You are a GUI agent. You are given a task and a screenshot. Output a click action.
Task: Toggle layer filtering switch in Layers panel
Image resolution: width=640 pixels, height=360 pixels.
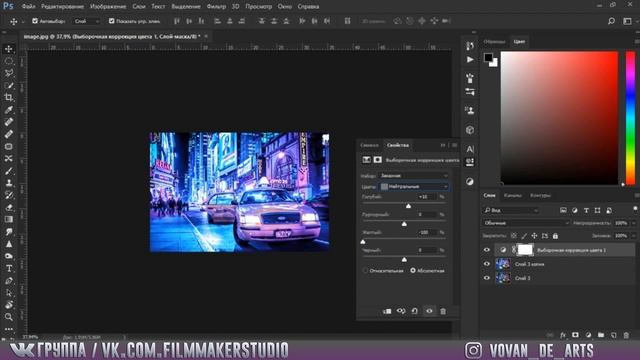point(635,209)
